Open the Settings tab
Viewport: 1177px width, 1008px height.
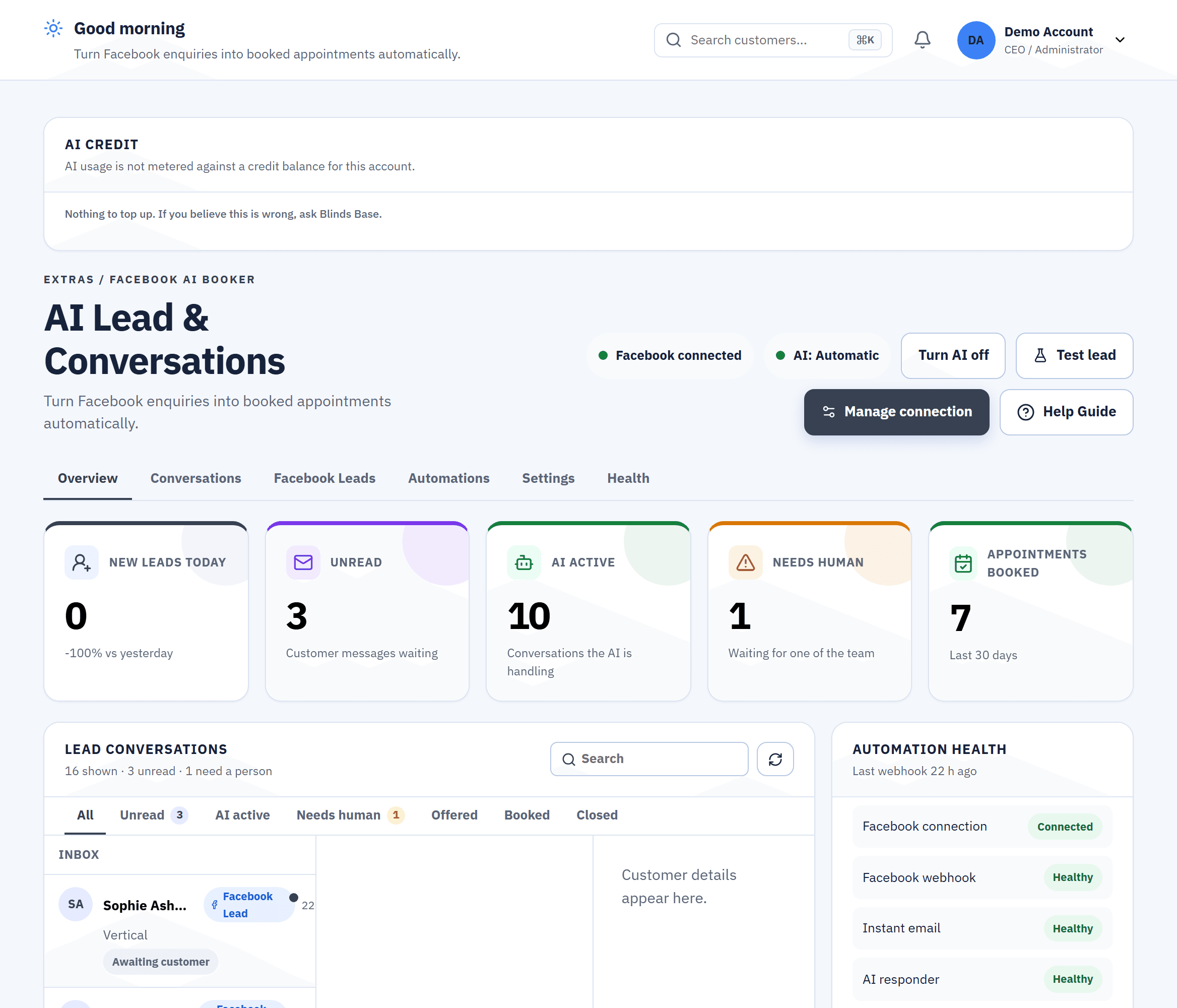548,478
